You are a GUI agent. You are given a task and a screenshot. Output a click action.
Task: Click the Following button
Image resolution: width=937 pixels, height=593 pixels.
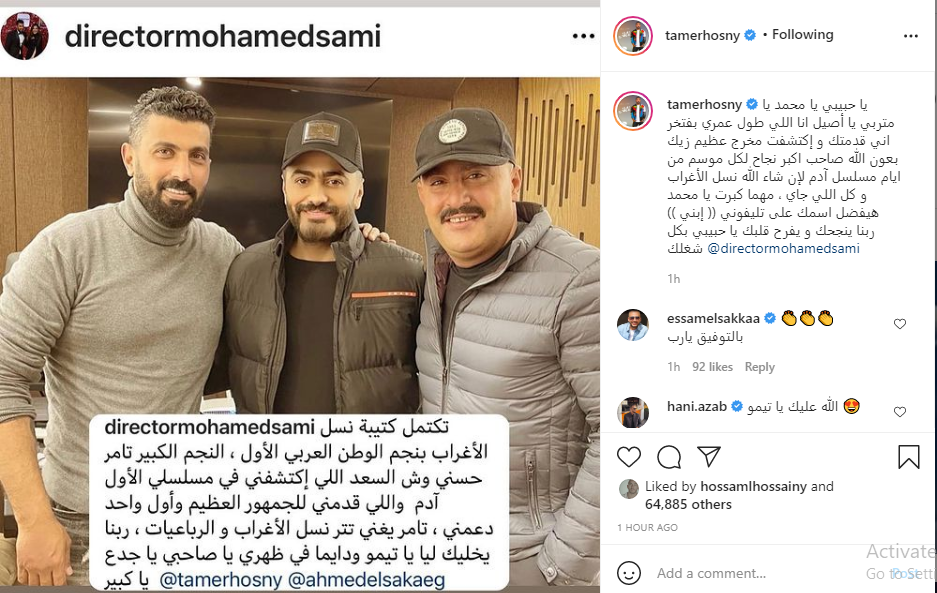click(x=803, y=35)
